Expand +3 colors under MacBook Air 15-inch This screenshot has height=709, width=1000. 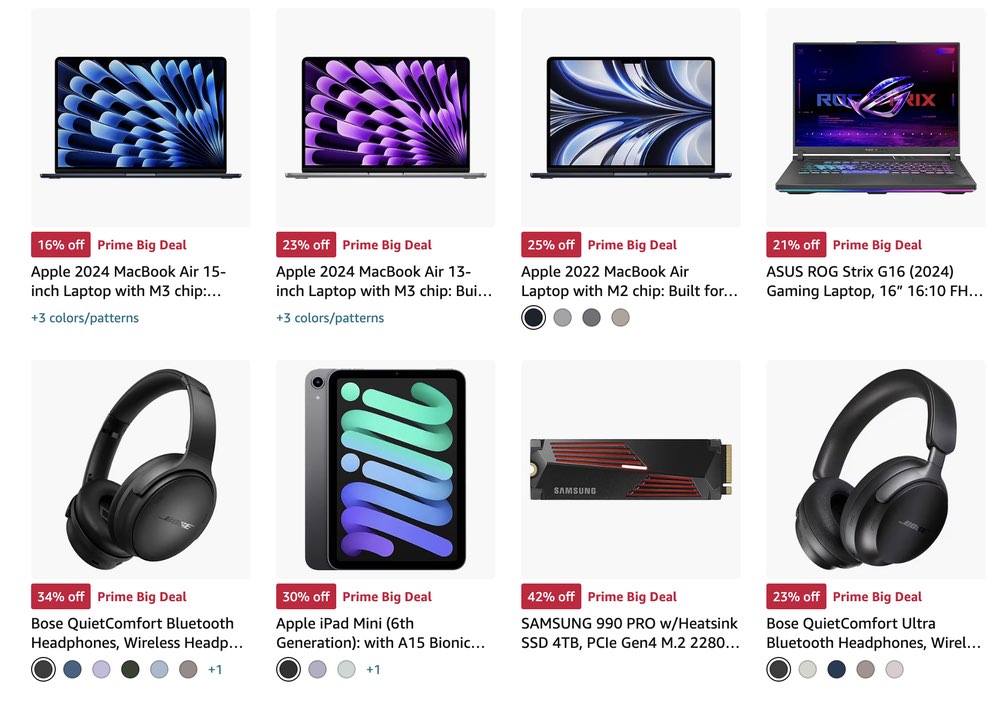(85, 318)
